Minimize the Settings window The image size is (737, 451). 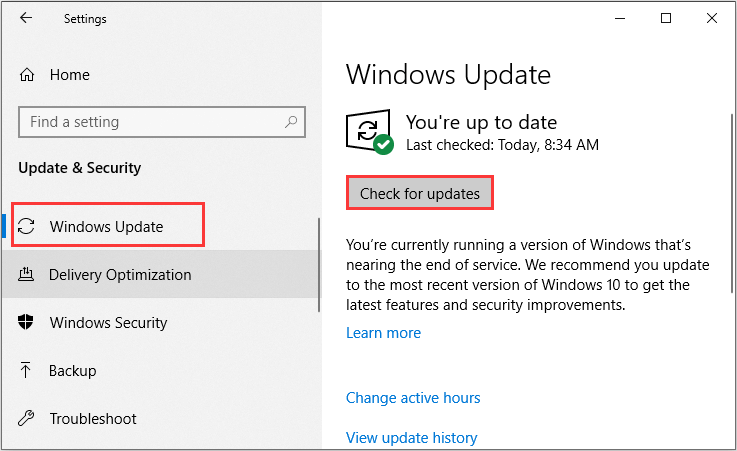(x=620, y=18)
